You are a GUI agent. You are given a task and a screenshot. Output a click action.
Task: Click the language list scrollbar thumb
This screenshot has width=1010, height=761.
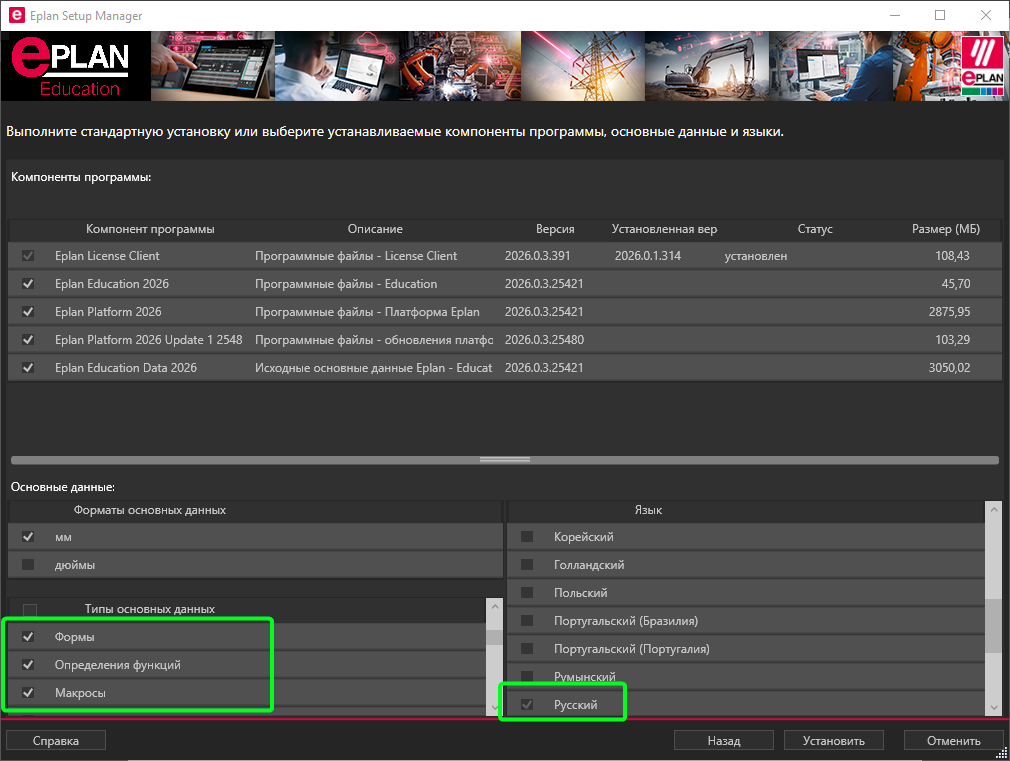[x=994, y=625]
